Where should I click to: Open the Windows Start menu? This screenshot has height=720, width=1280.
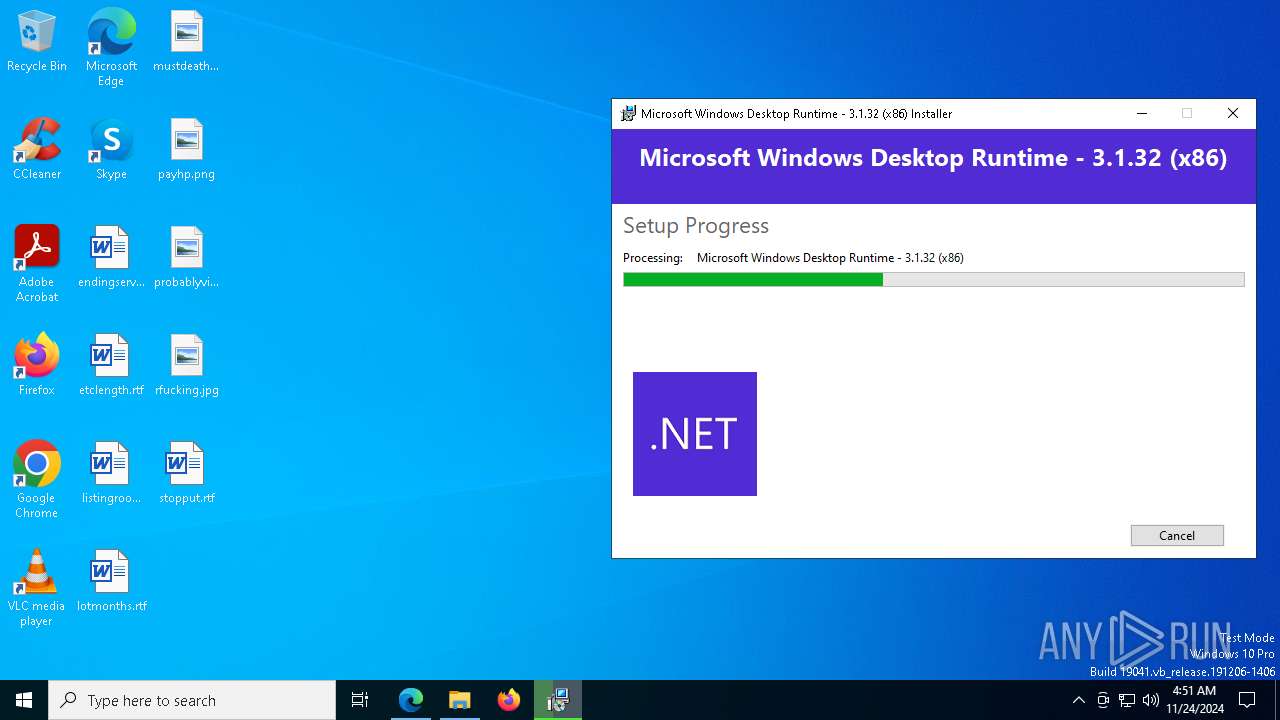(24, 700)
